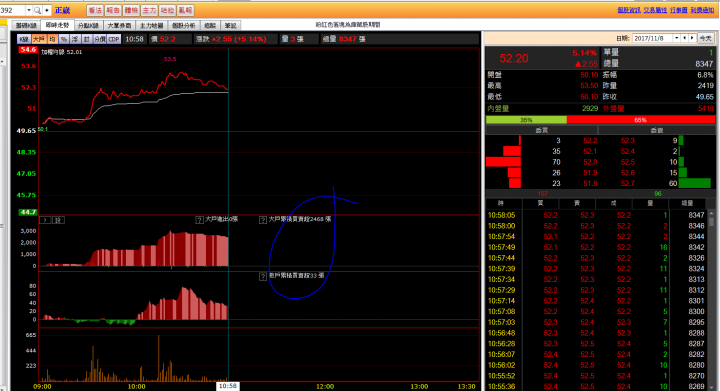Click the current price 52.20 in quote panel

[514, 58]
